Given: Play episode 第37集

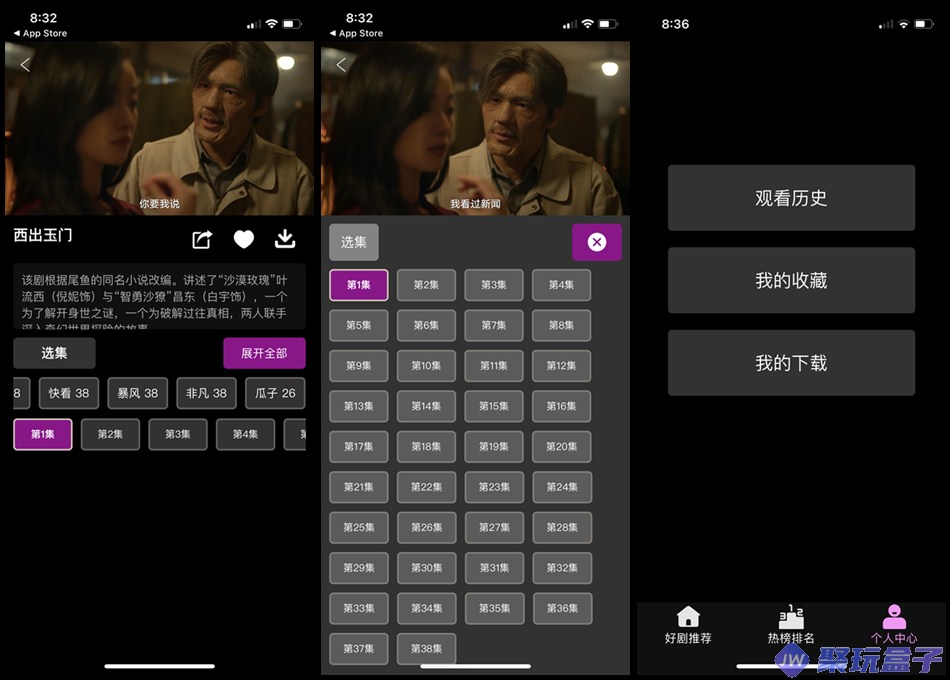Looking at the screenshot, I should (x=359, y=649).
